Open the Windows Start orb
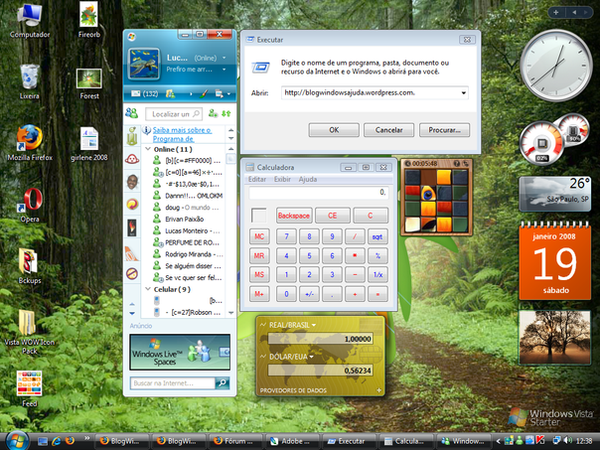This screenshot has width=600, height=450. tap(17, 440)
